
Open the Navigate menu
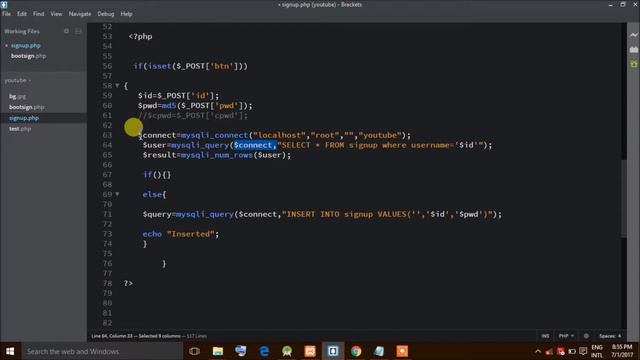tap(80, 14)
